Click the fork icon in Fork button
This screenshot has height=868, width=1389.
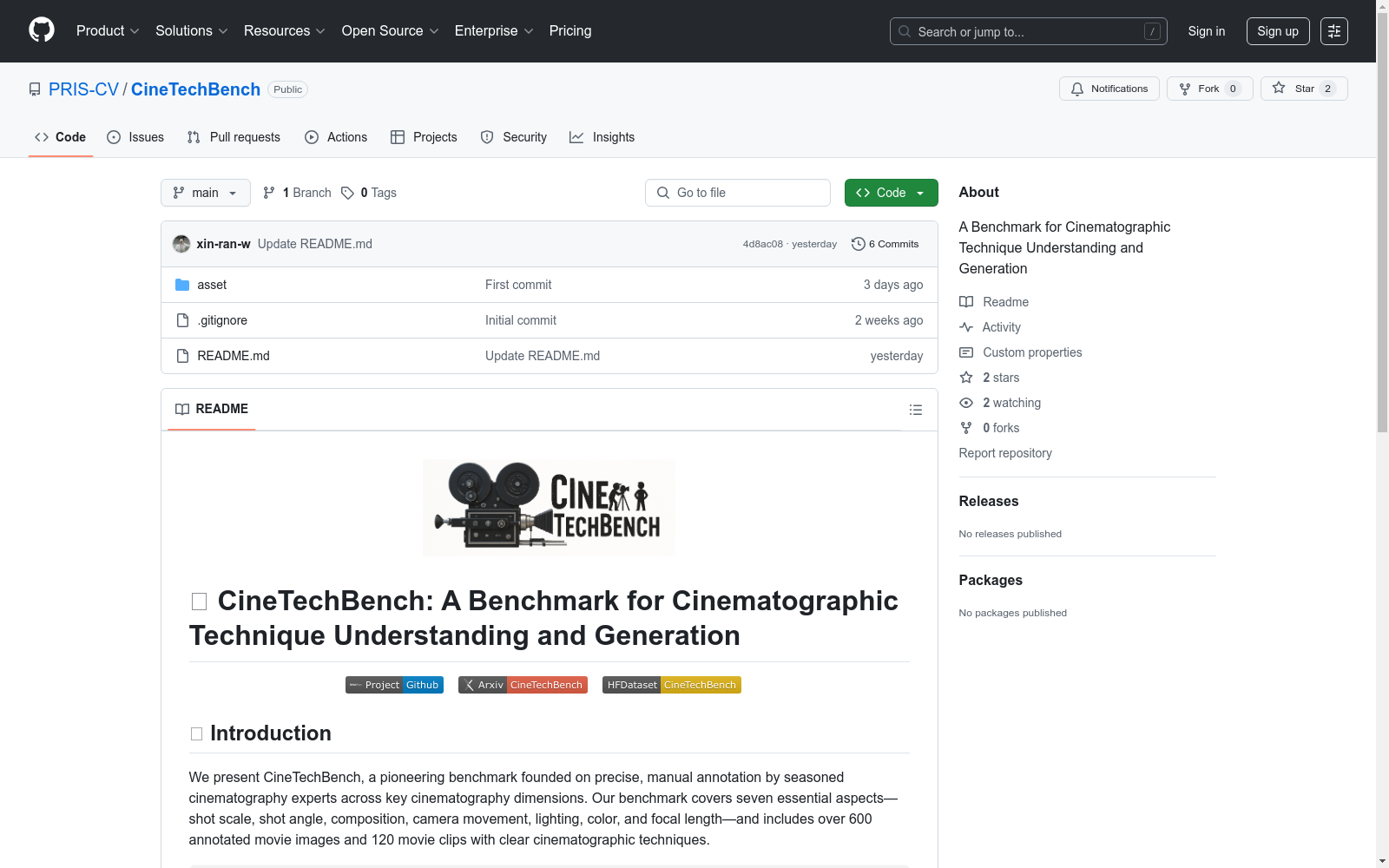1185,89
